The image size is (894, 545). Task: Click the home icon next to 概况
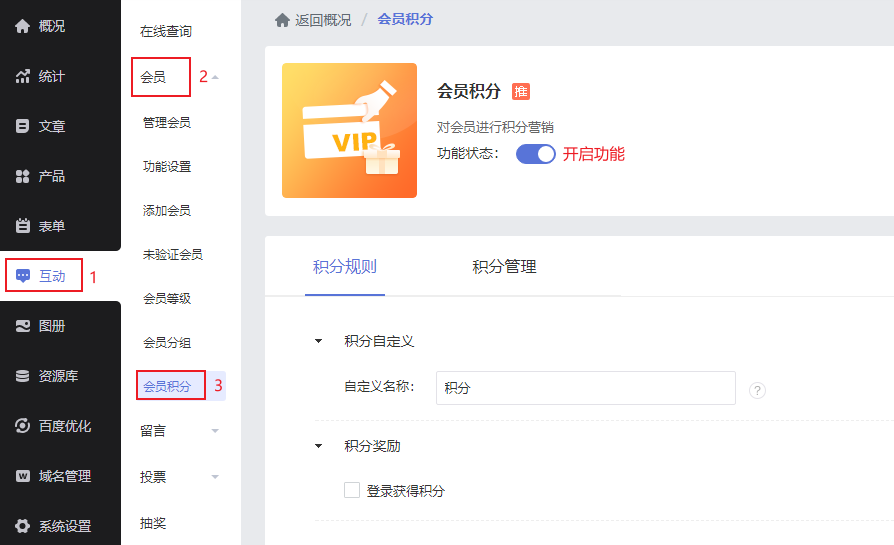pyautogui.click(x=22, y=26)
